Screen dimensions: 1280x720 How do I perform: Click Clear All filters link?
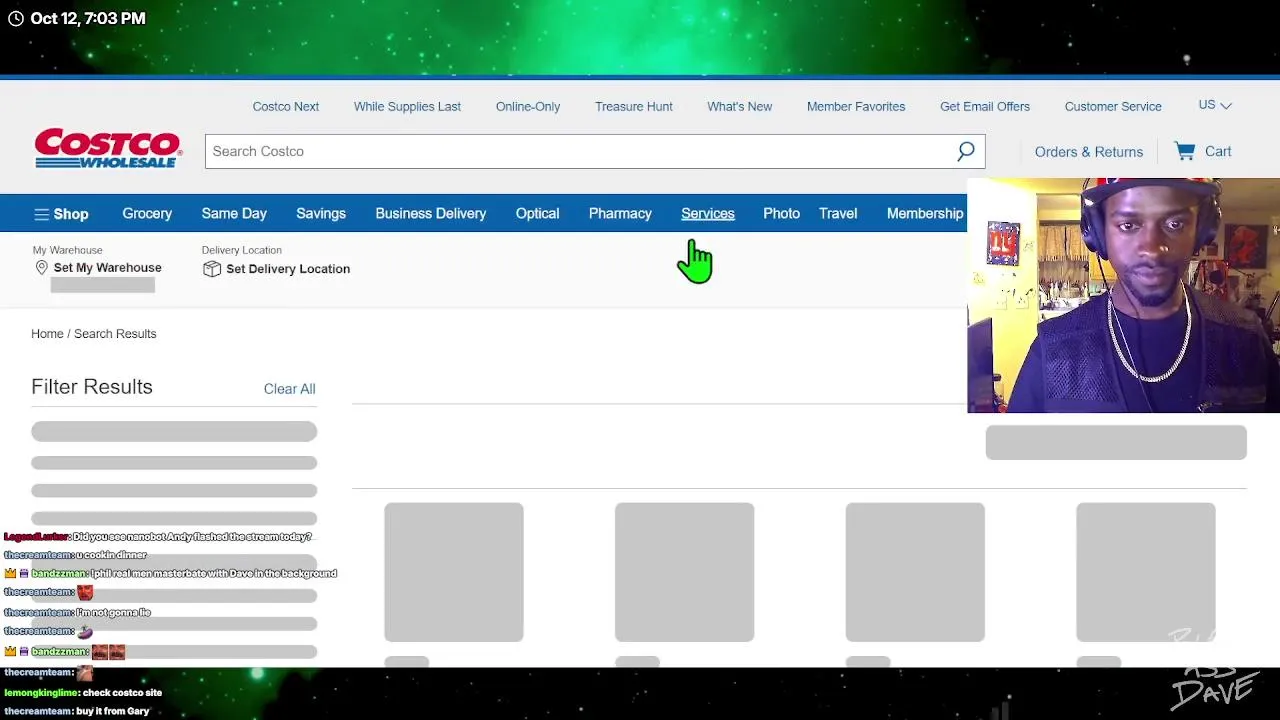289,389
